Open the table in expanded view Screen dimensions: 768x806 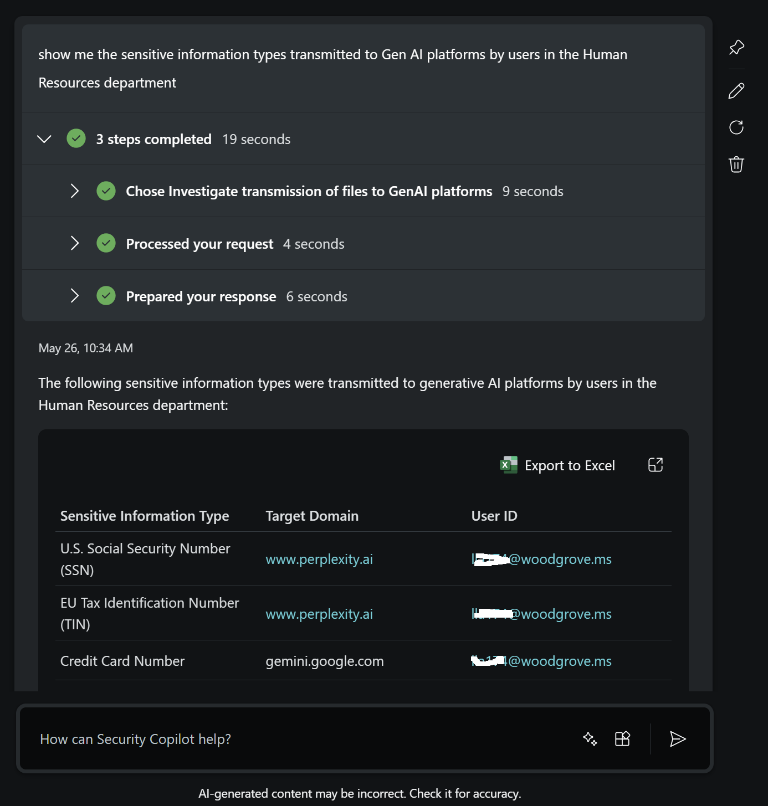click(x=656, y=465)
